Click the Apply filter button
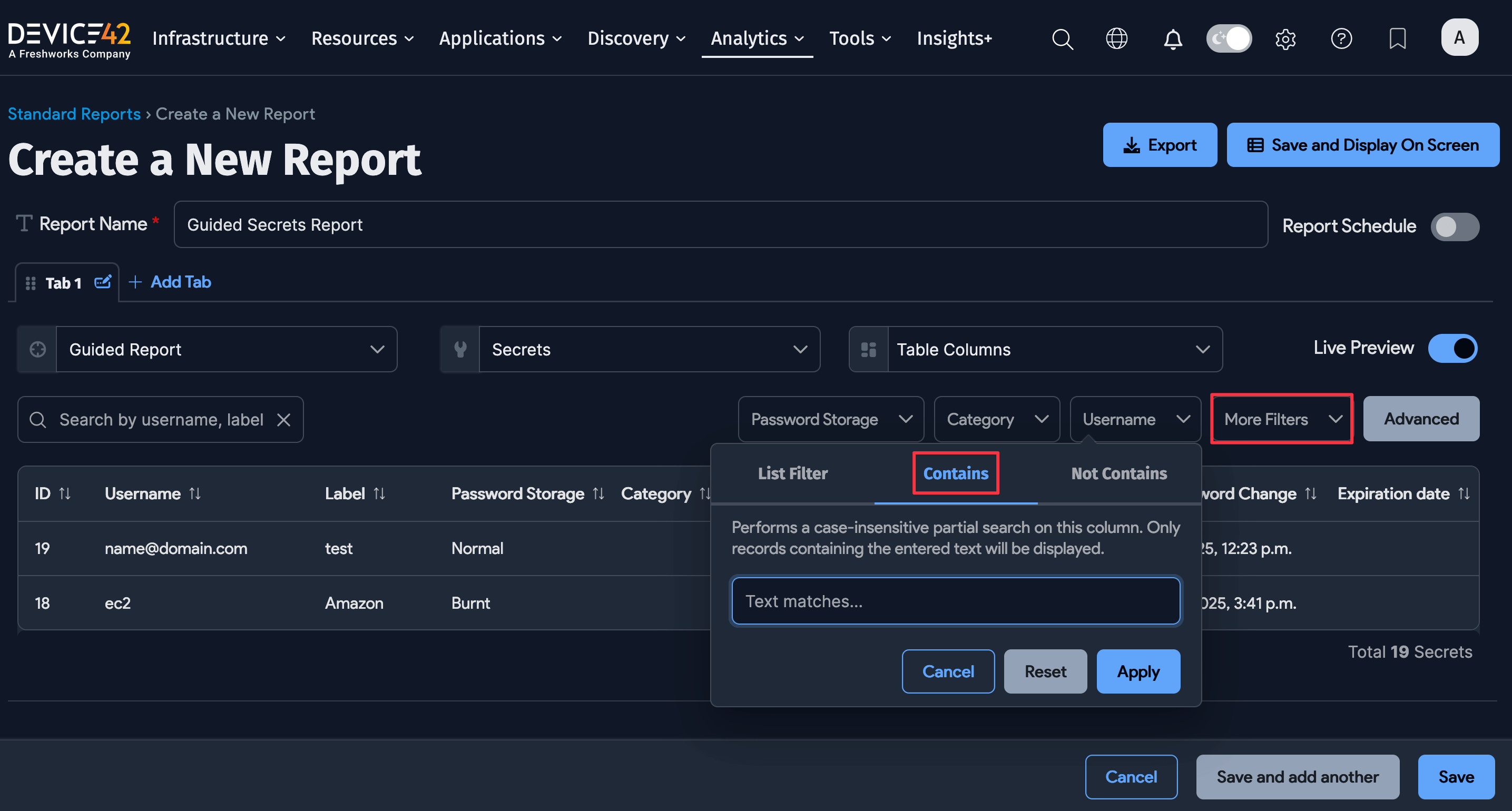Viewport: 1512px width, 811px height. pyautogui.click(x=1138, y=671)
